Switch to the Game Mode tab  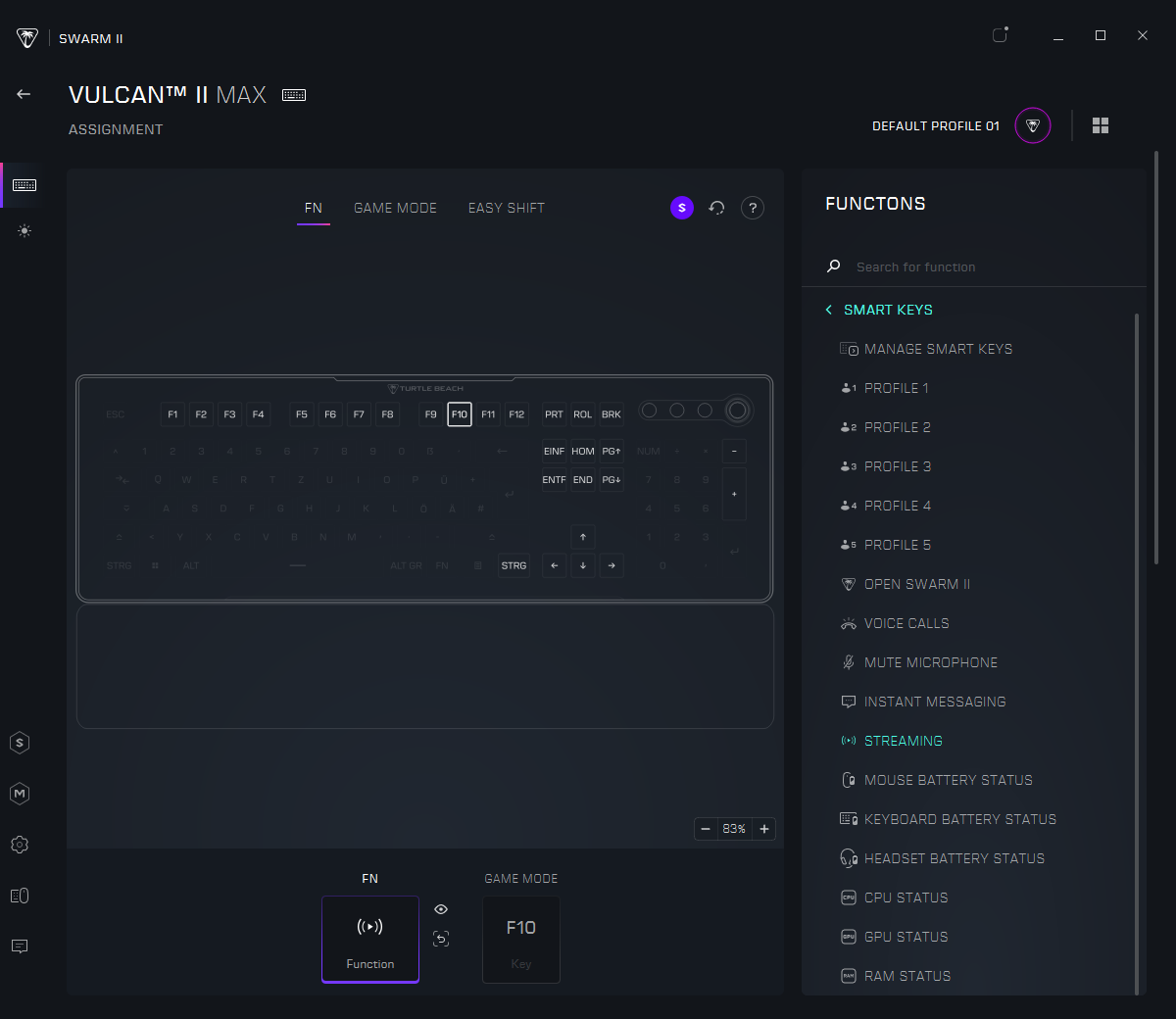395,208
